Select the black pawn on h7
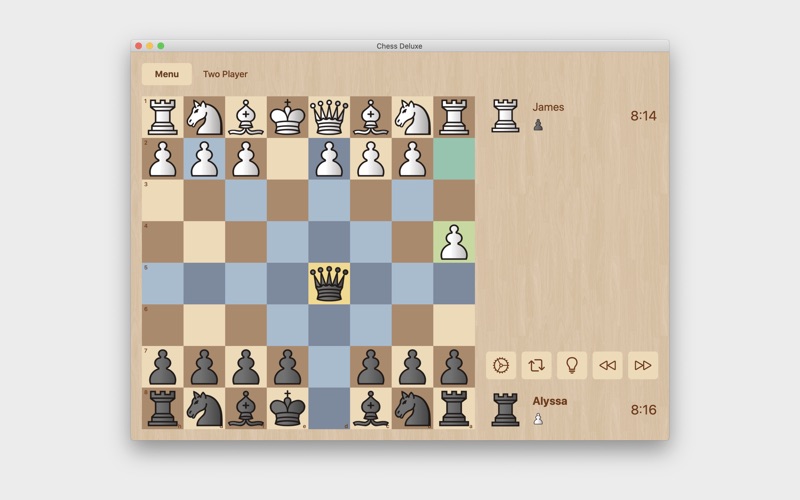800x500 pixels. [x=163, y=367]
